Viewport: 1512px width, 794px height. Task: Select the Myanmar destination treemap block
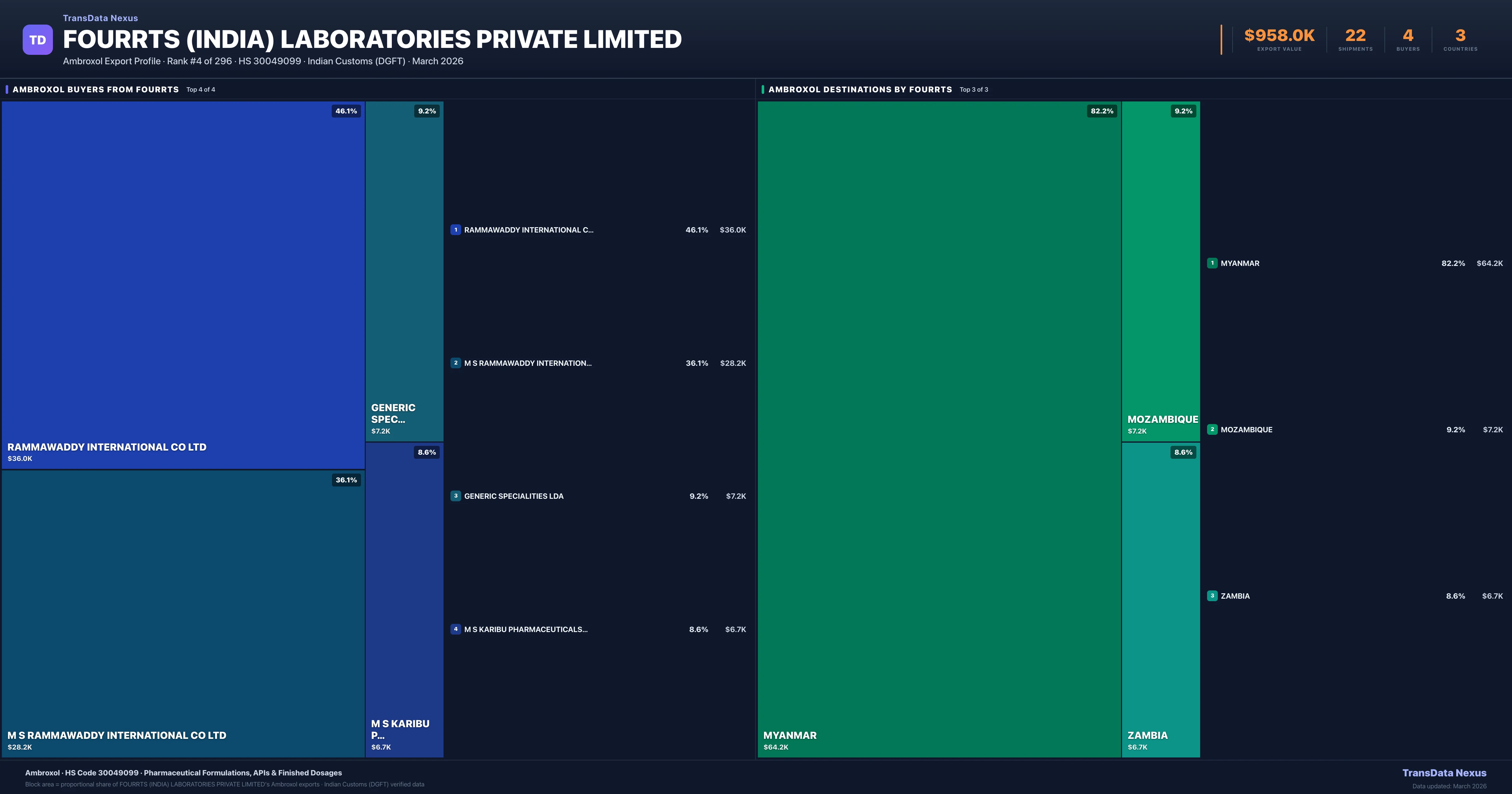939,429
